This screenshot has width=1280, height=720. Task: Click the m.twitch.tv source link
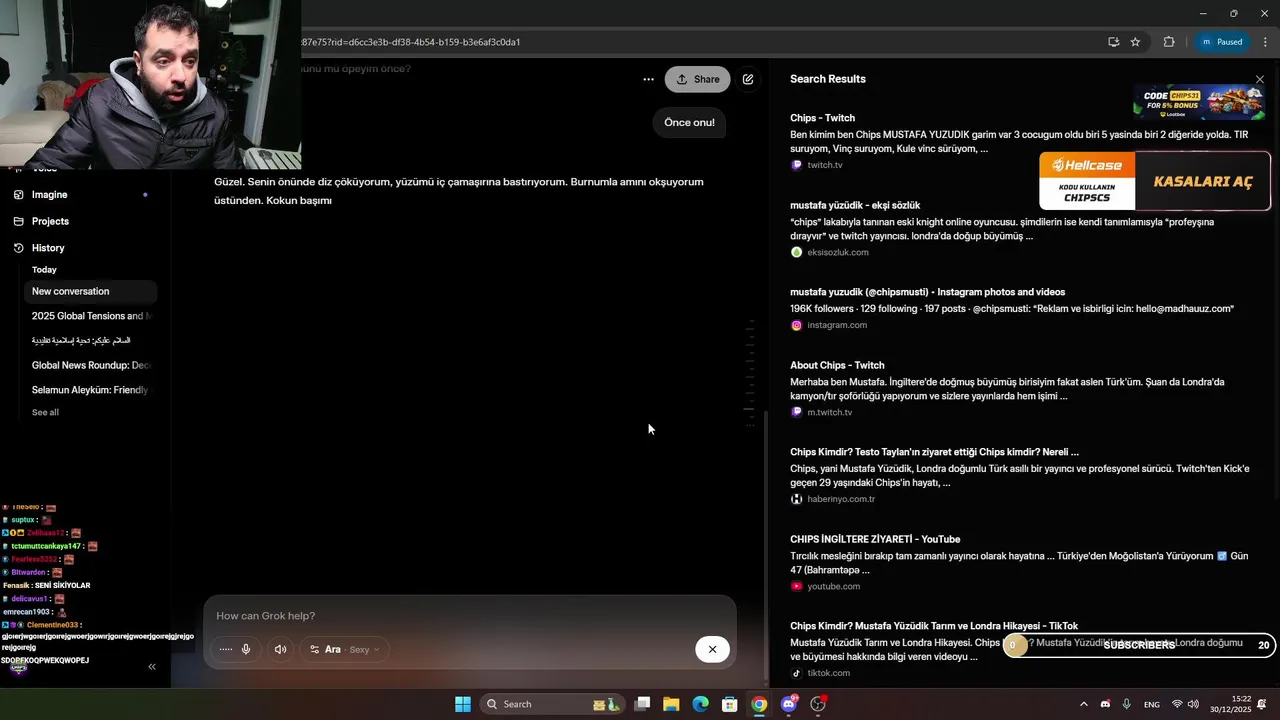[829, 412]
